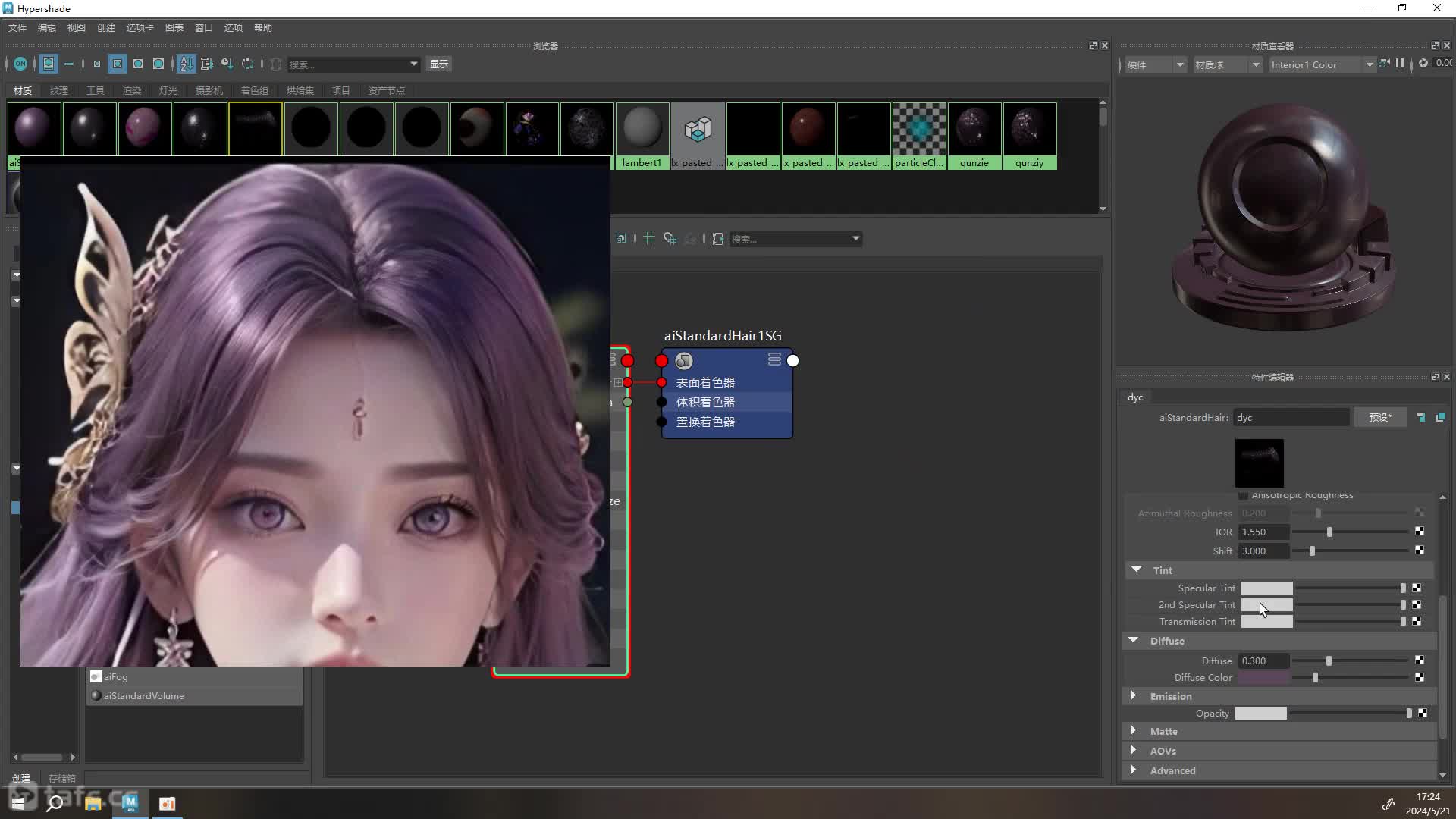Open the browser search dropdown arrow

click(414, 64)
